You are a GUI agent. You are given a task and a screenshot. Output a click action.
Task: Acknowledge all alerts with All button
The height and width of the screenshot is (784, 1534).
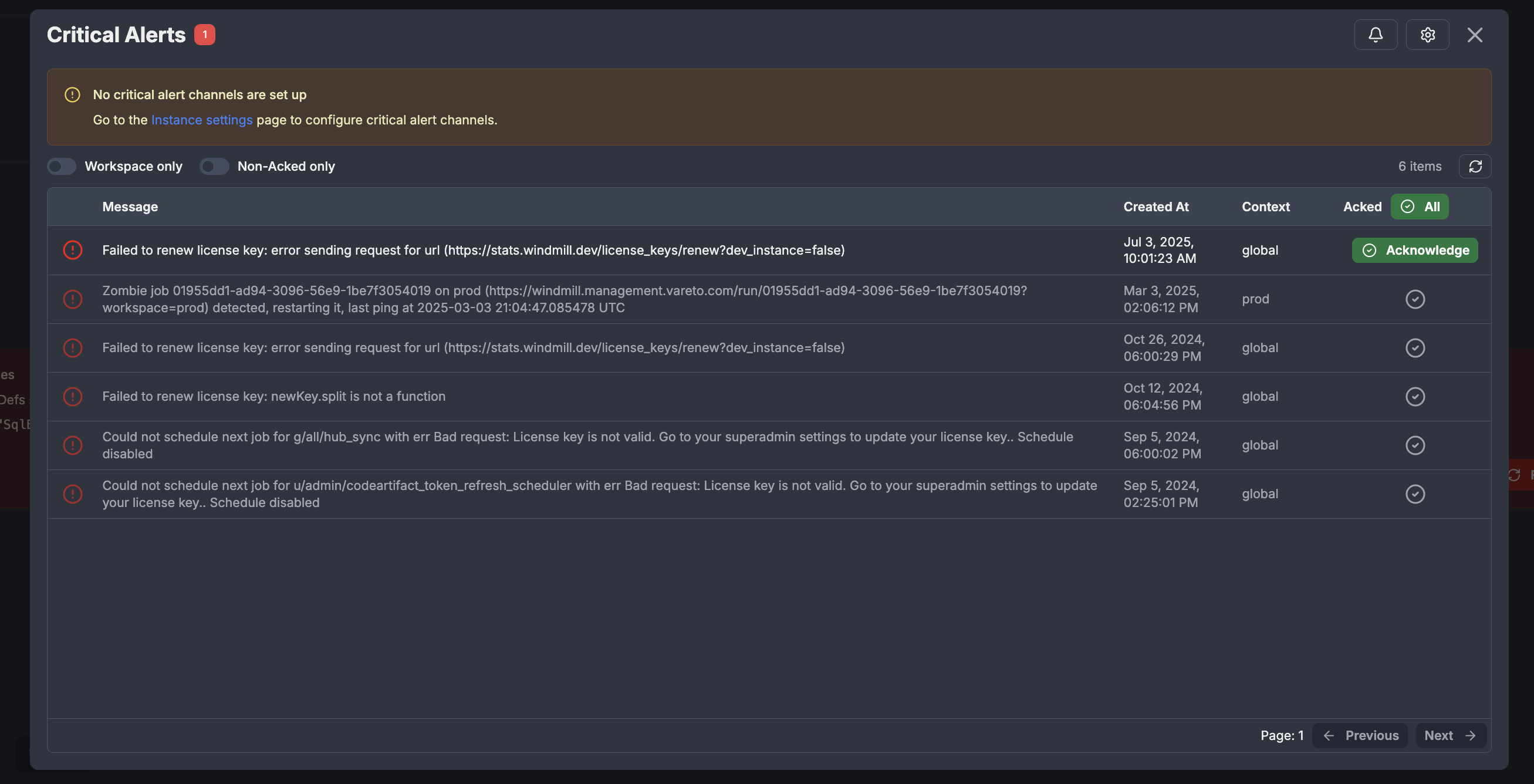(1419, 207)
